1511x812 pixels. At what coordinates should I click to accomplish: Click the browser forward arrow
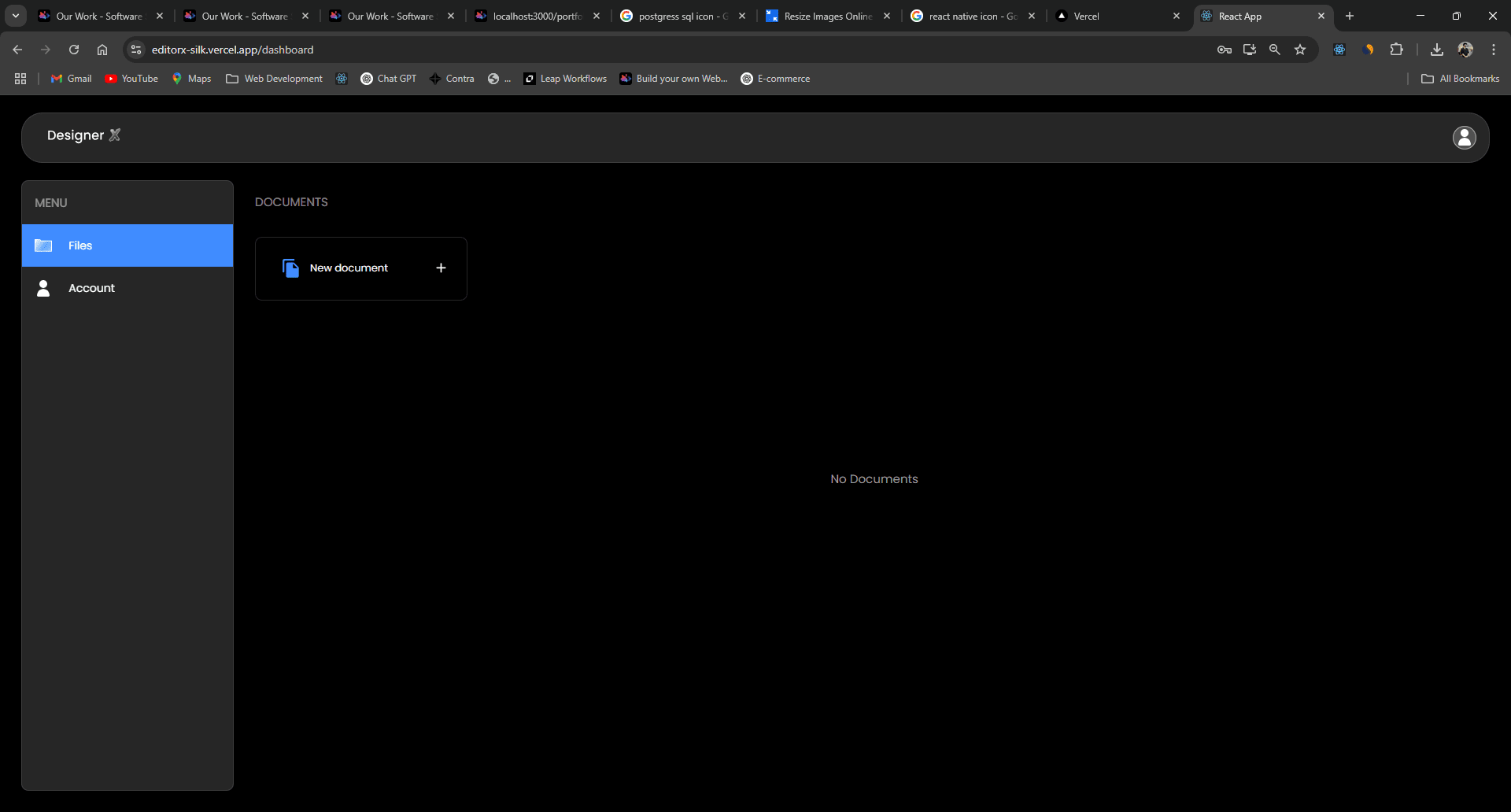[x=46, y=50]
